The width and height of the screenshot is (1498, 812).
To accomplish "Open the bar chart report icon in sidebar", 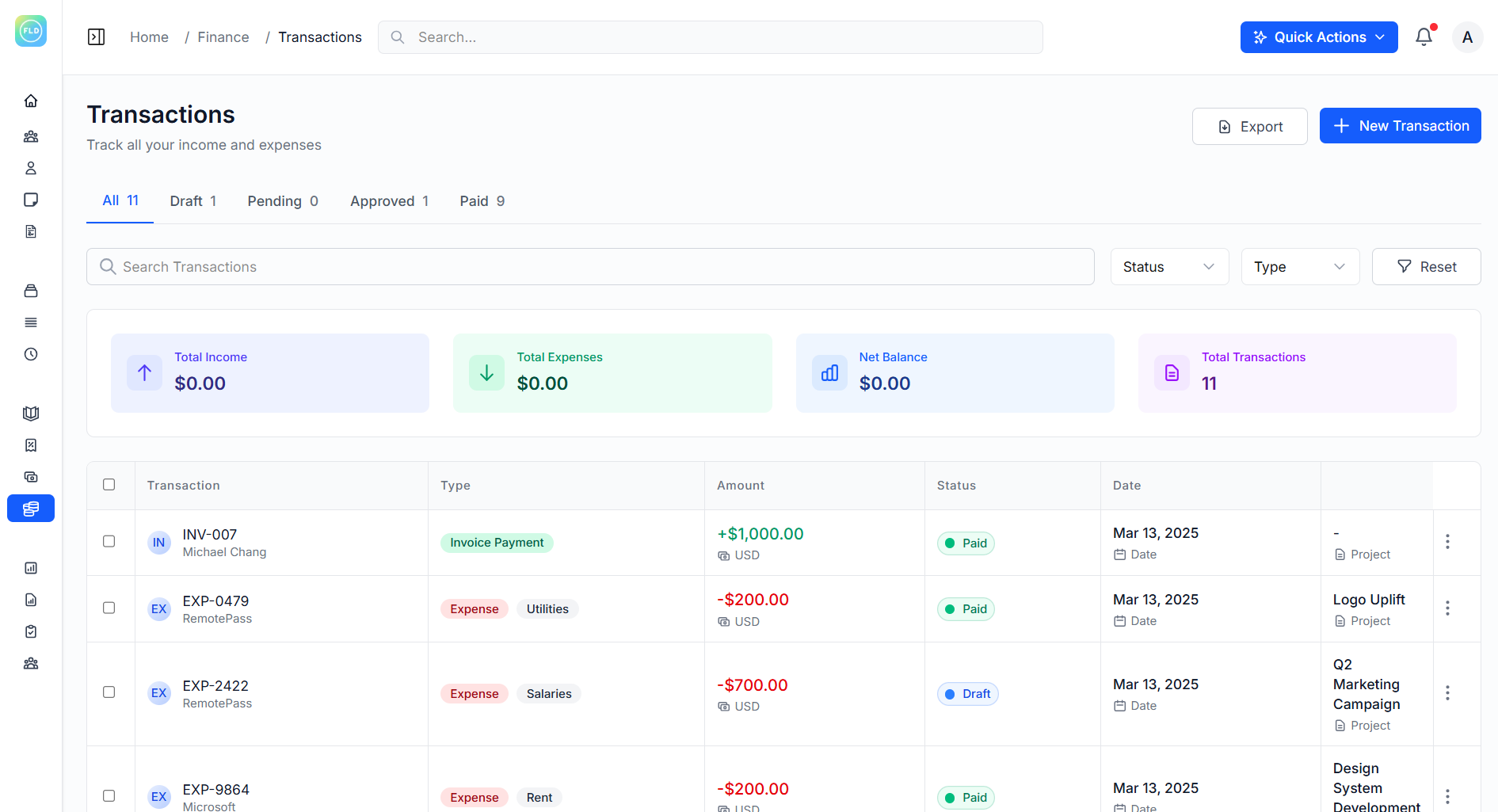I will pos(31,568).
